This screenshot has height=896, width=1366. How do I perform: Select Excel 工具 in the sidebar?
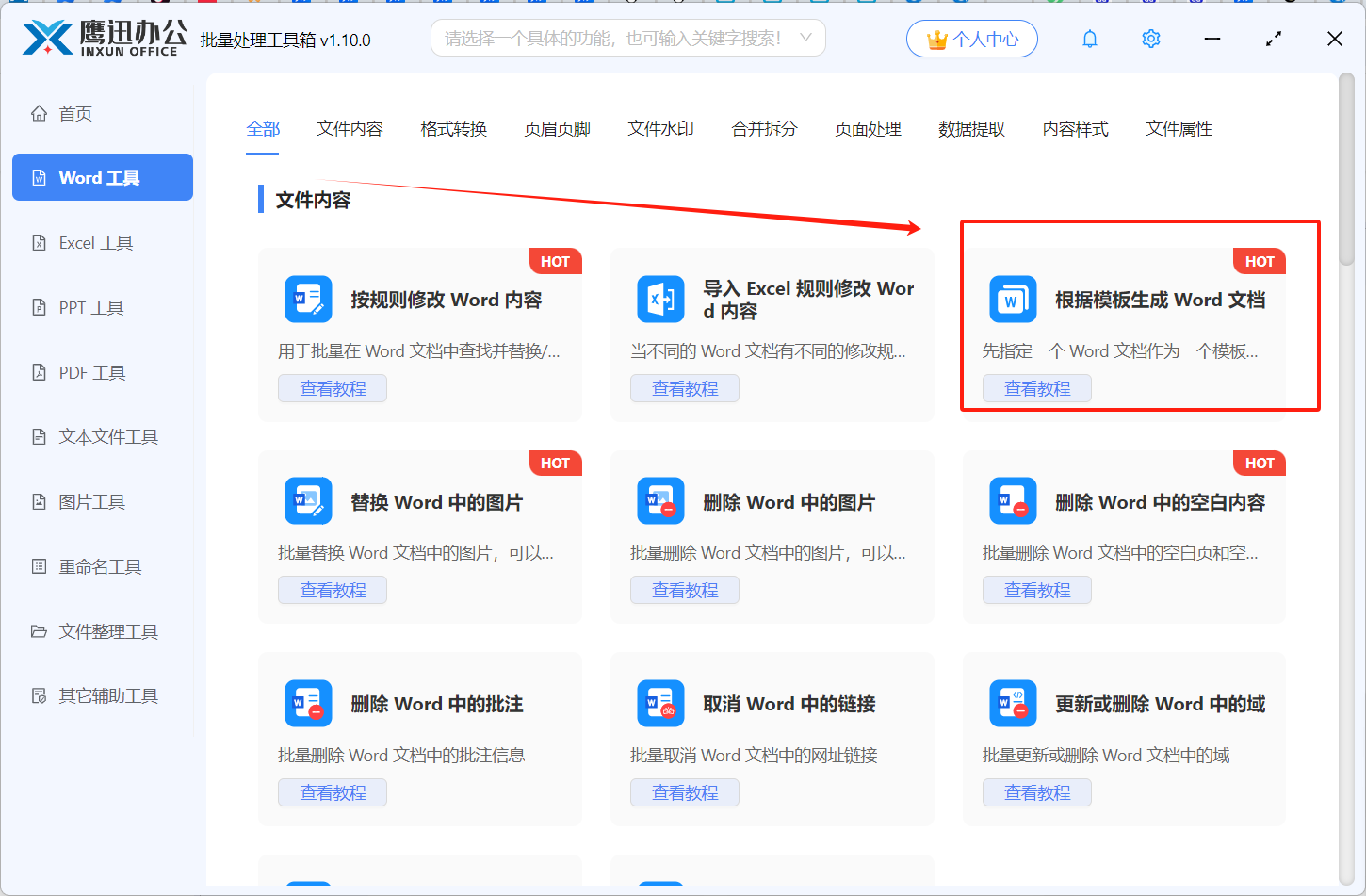tap(95, 243)
